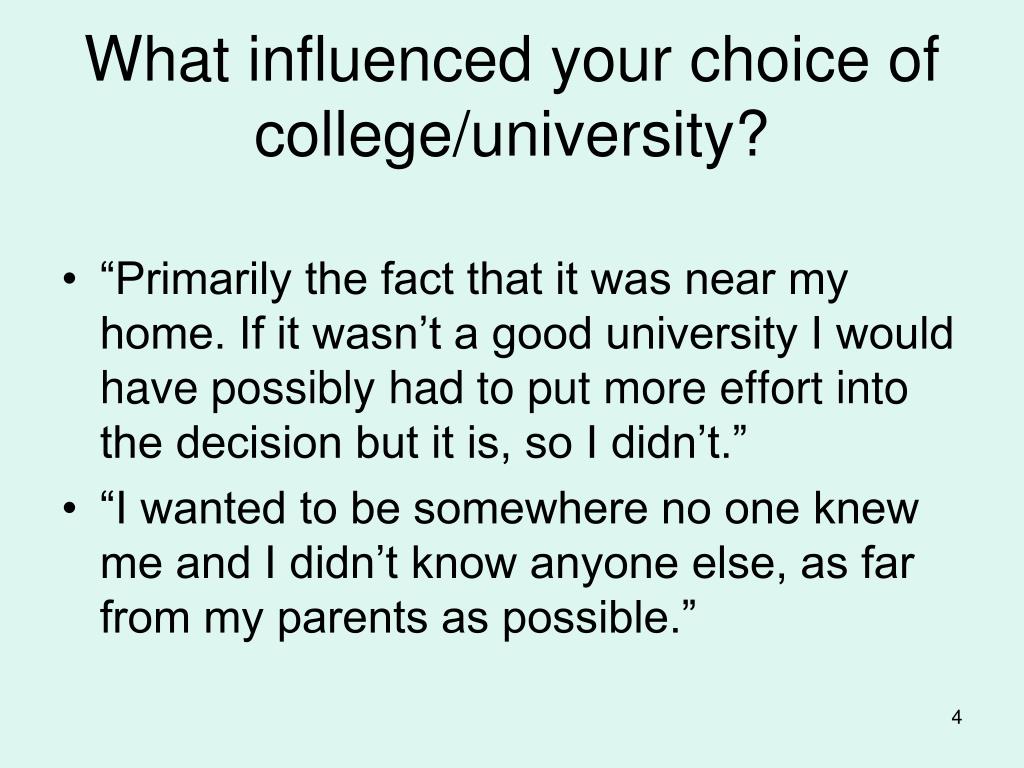Click the word "What" in the title

click(157, 59)
